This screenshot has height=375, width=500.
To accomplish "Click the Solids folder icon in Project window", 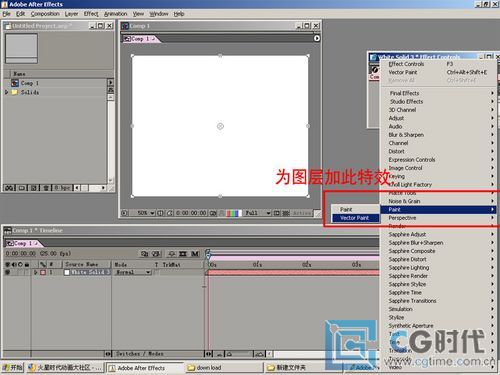I will 15,92.
